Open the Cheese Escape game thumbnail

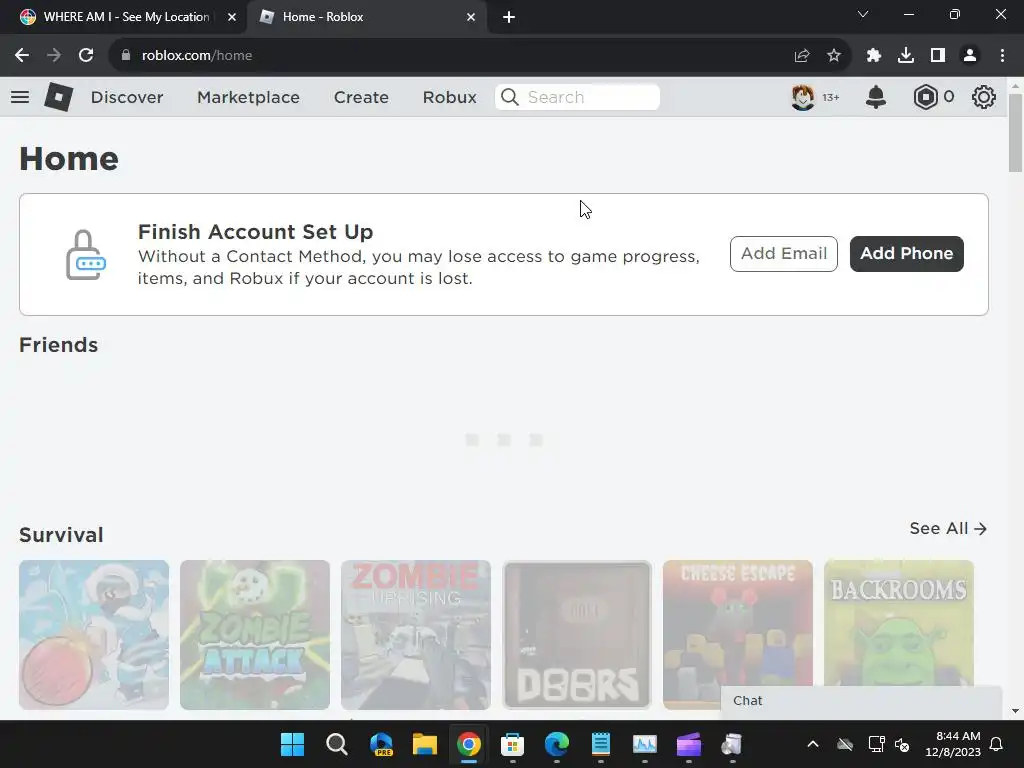738,635
